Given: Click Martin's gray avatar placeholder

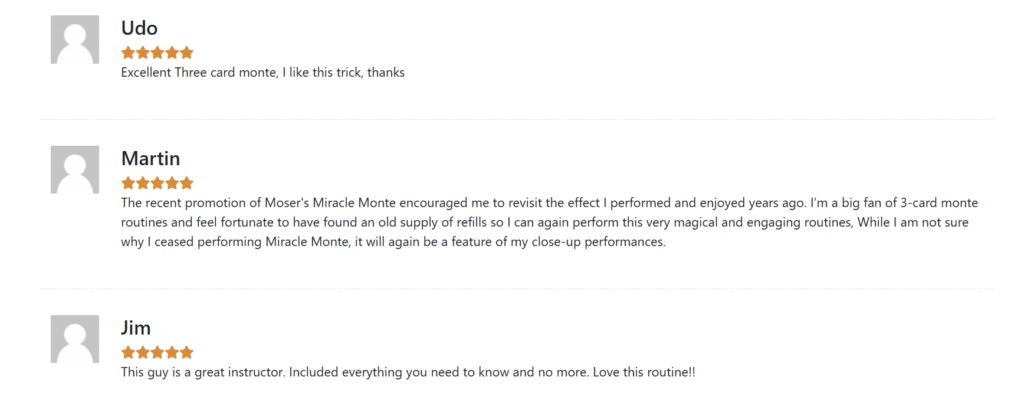Looking at the screenshot, I should point(75,170).
